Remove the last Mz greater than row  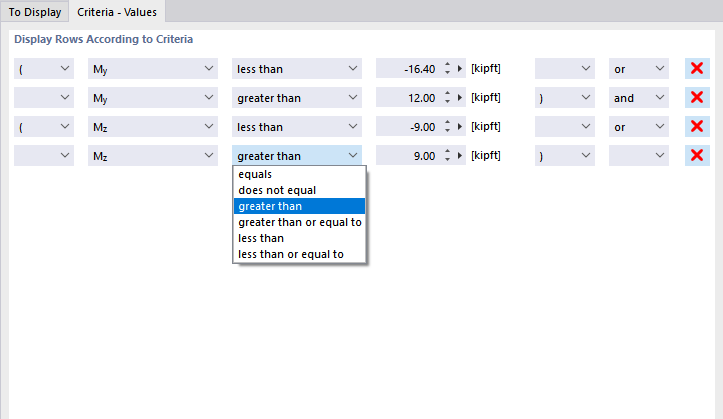pyautogui.click(x=697, y=156)
